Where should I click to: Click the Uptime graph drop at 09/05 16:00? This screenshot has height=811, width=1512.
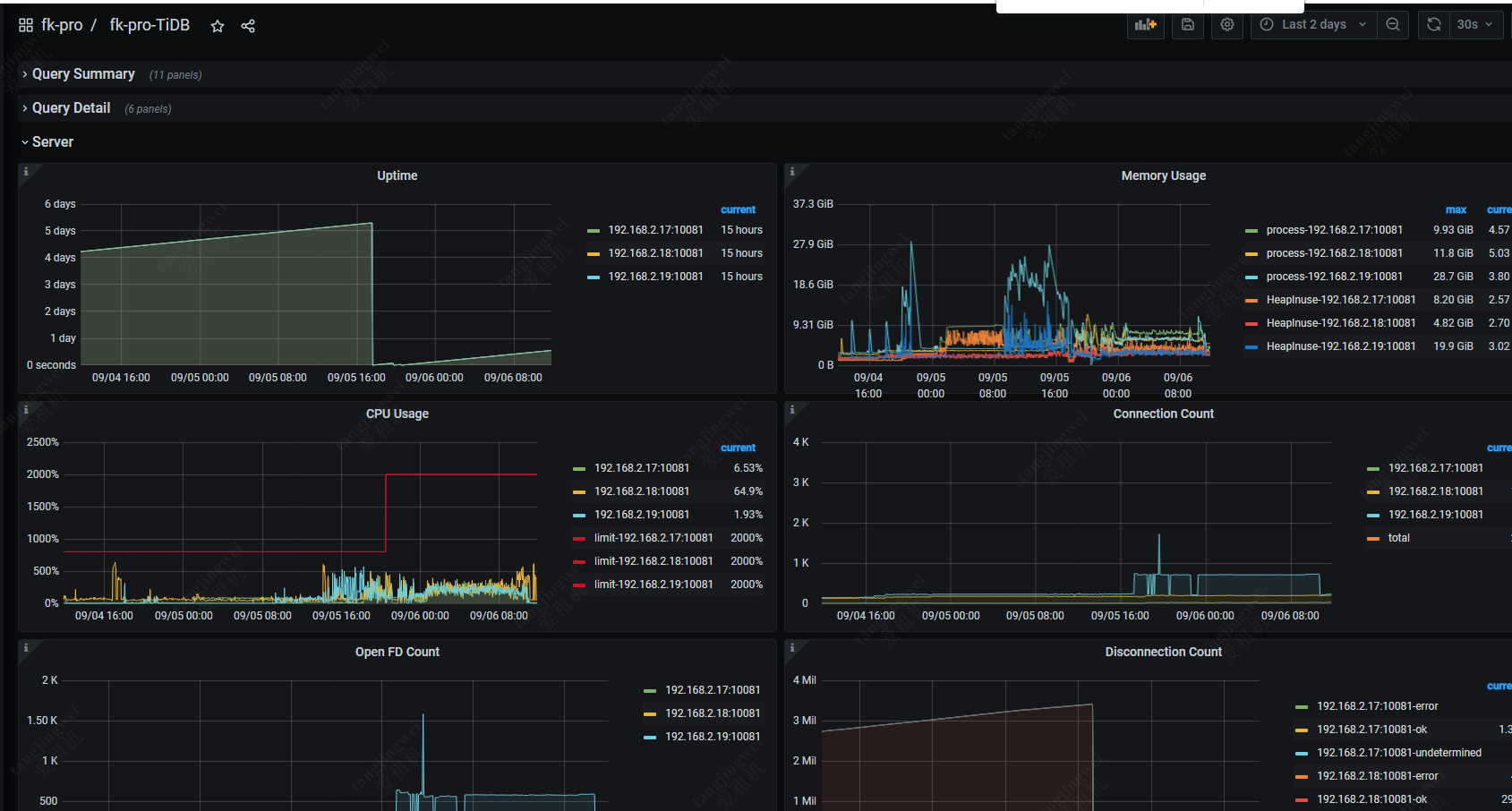(x=372, y=294)
